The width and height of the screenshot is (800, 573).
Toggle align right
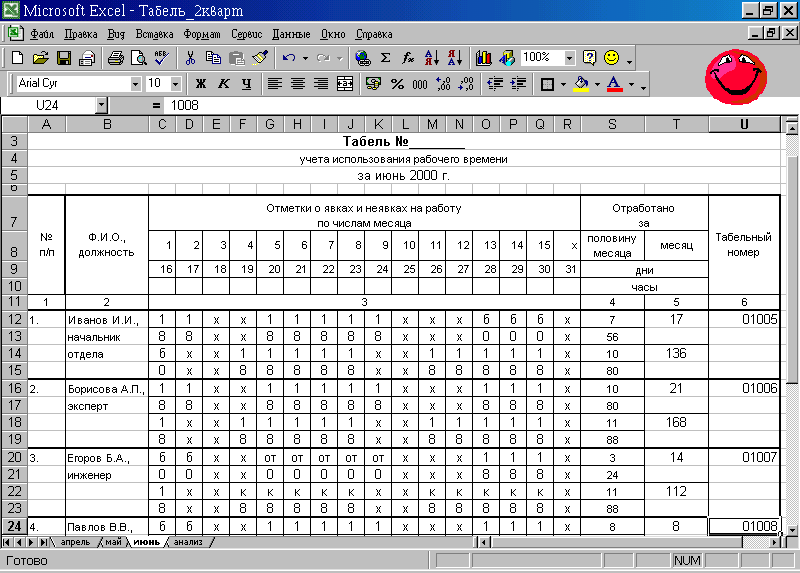pyautogui.click(x=321, y=84)
